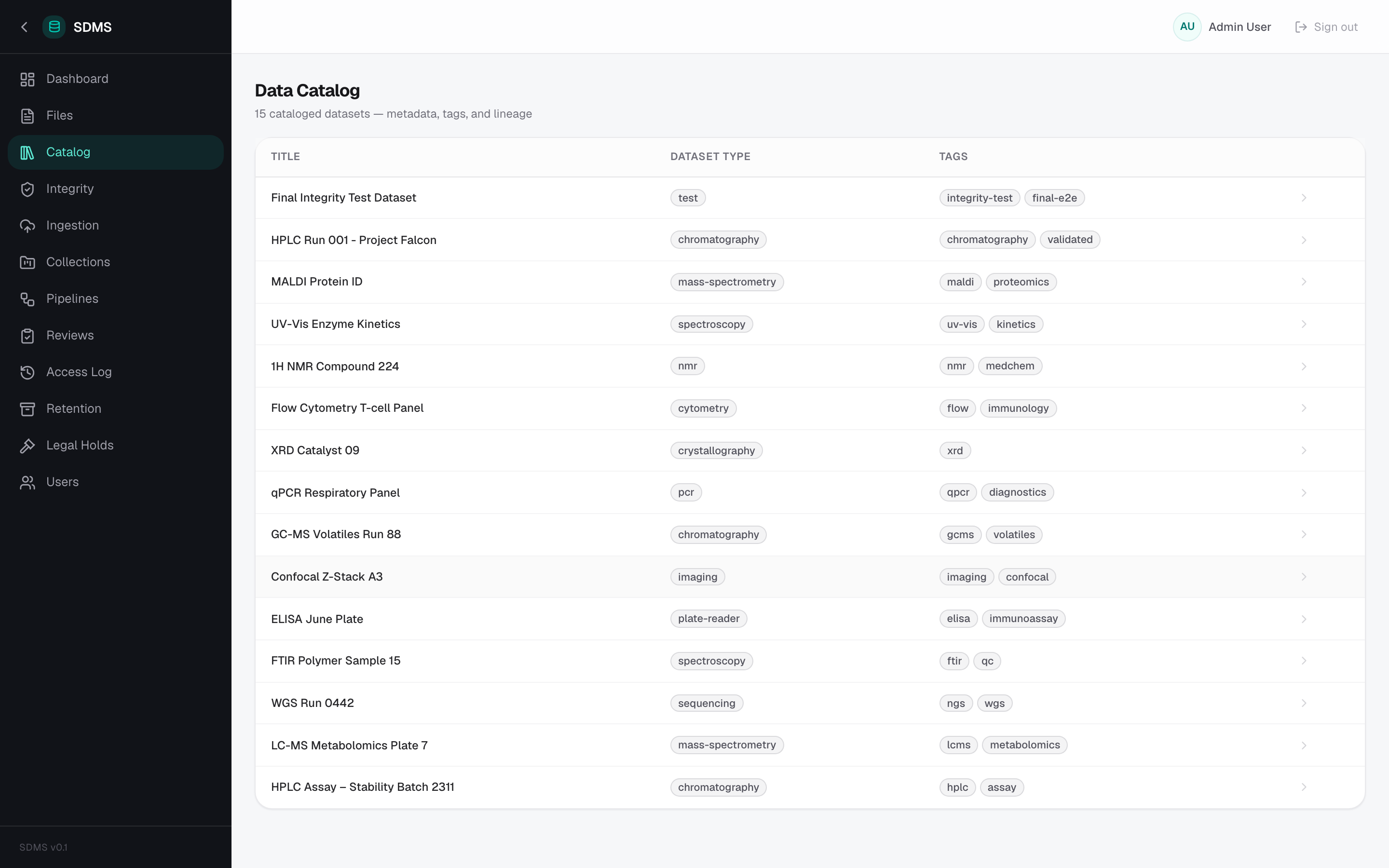Click the Reviews clipboard icon

pos(27,336)
